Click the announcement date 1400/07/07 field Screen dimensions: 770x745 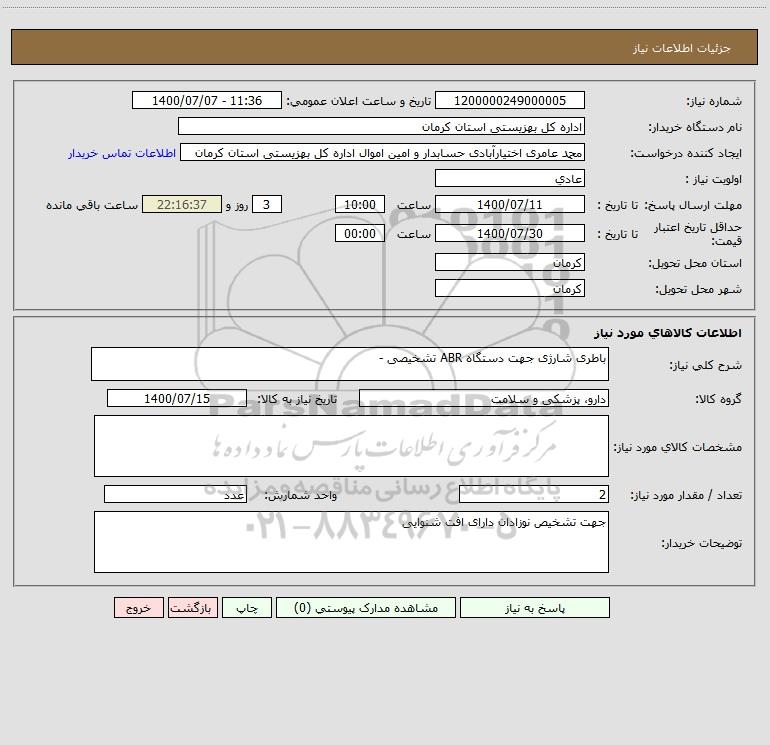click(x=207, y=100)
